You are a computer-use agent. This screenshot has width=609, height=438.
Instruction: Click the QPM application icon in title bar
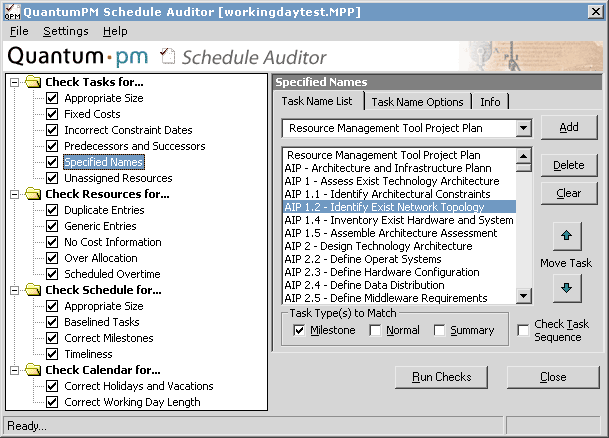click(12, 12)
